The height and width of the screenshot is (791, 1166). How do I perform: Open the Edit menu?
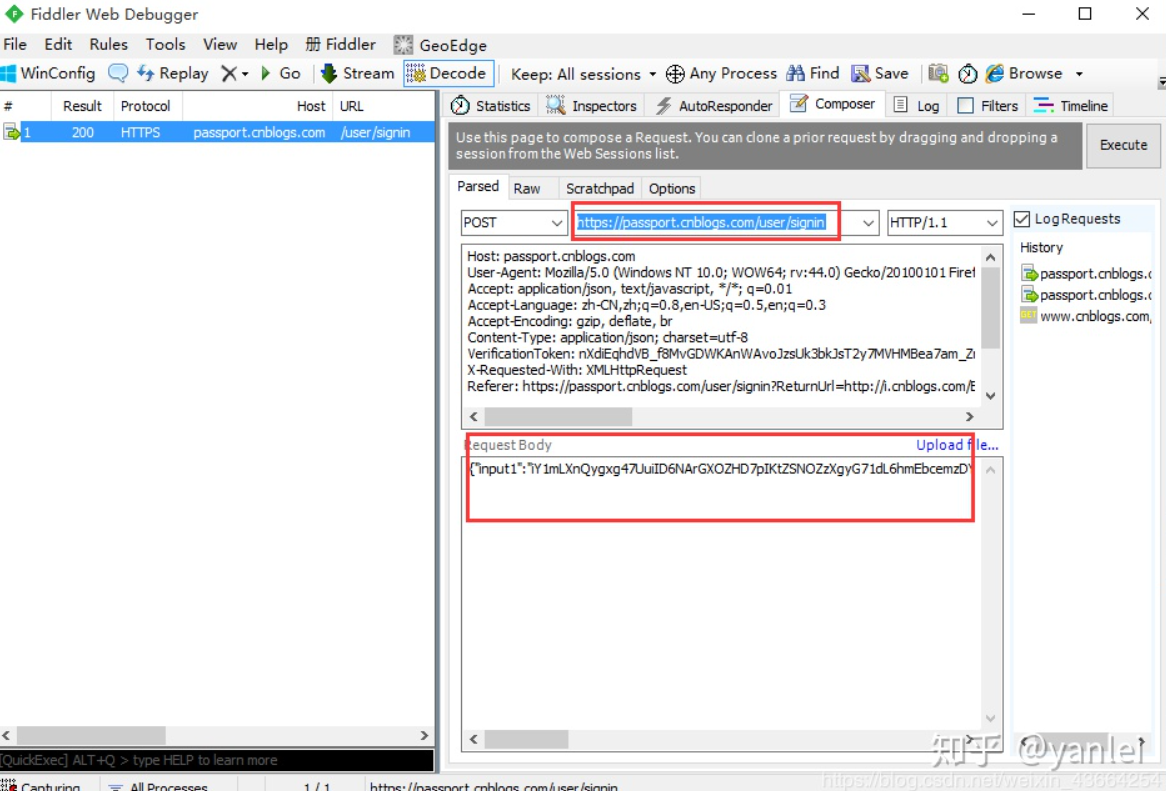tap(58, 45)
